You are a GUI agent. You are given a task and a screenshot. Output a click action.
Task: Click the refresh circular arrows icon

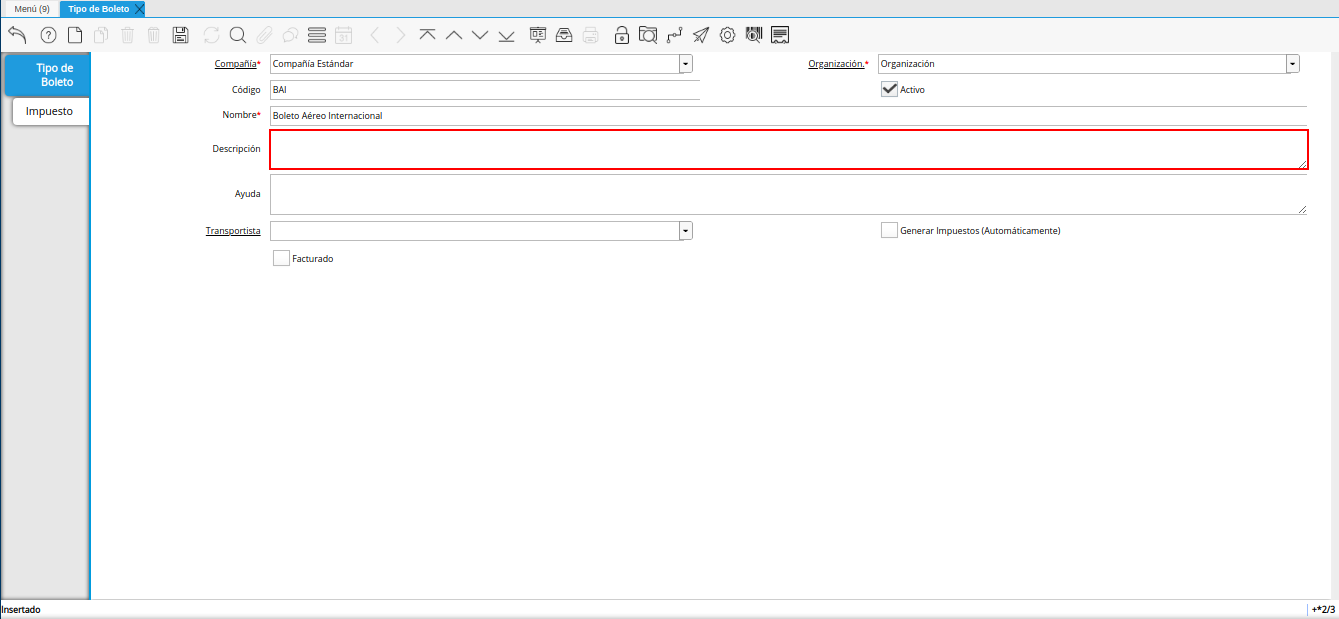coord(211,35)
